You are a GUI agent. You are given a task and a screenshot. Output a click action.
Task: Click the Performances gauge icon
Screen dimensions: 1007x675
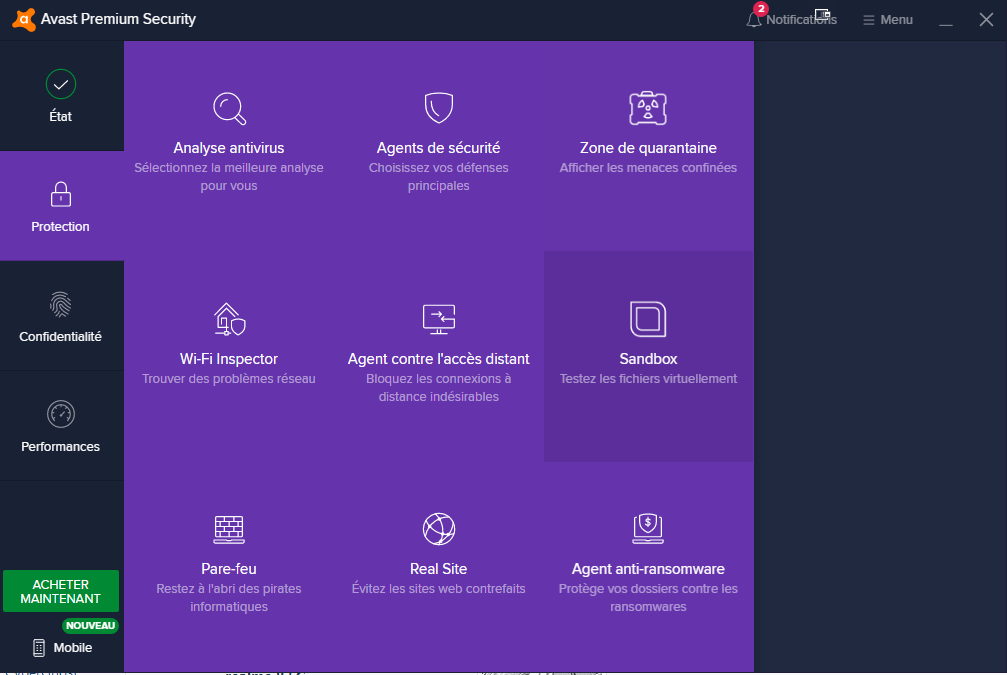(61, 414)
